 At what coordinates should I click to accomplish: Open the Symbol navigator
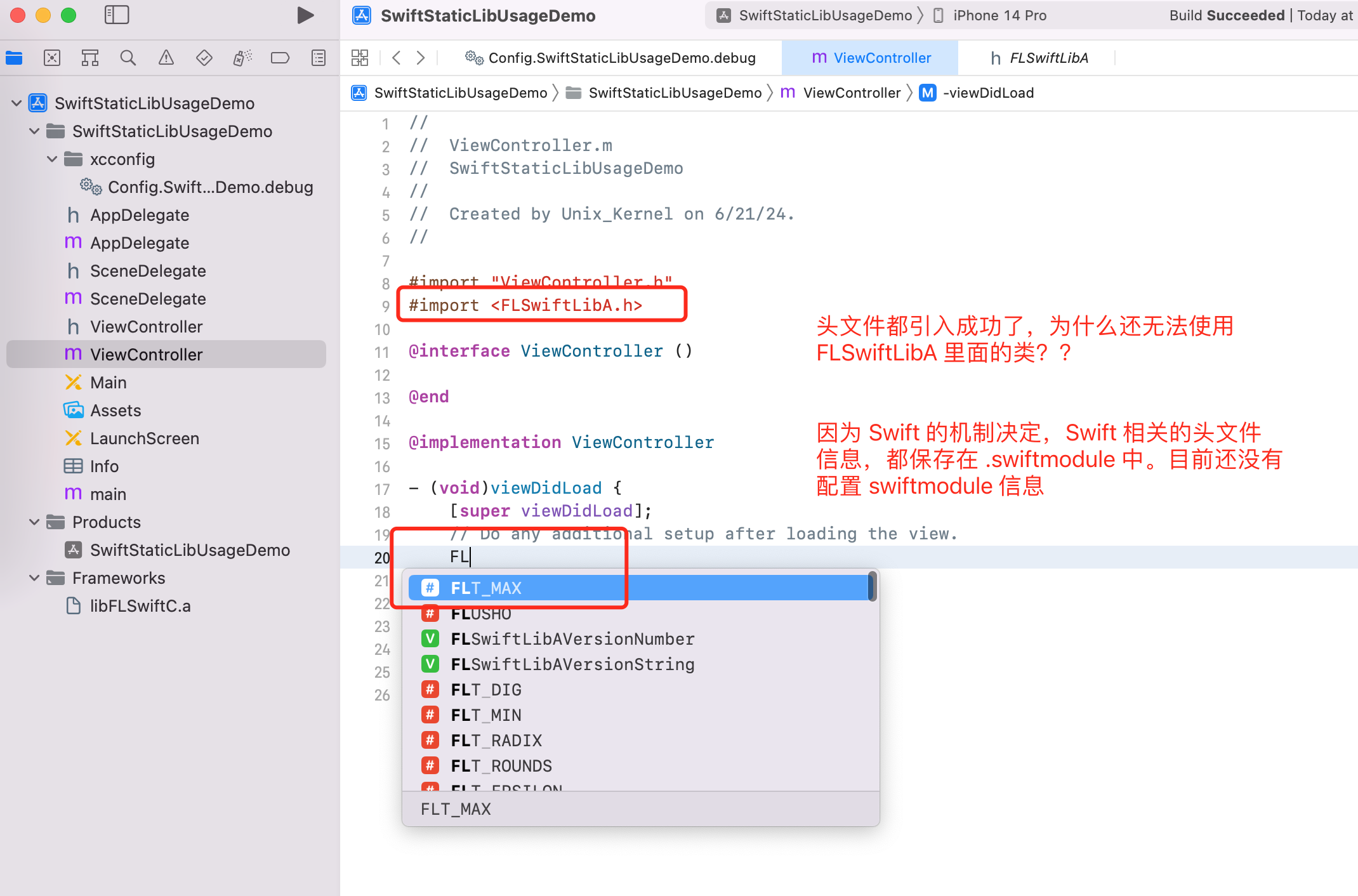90,58
